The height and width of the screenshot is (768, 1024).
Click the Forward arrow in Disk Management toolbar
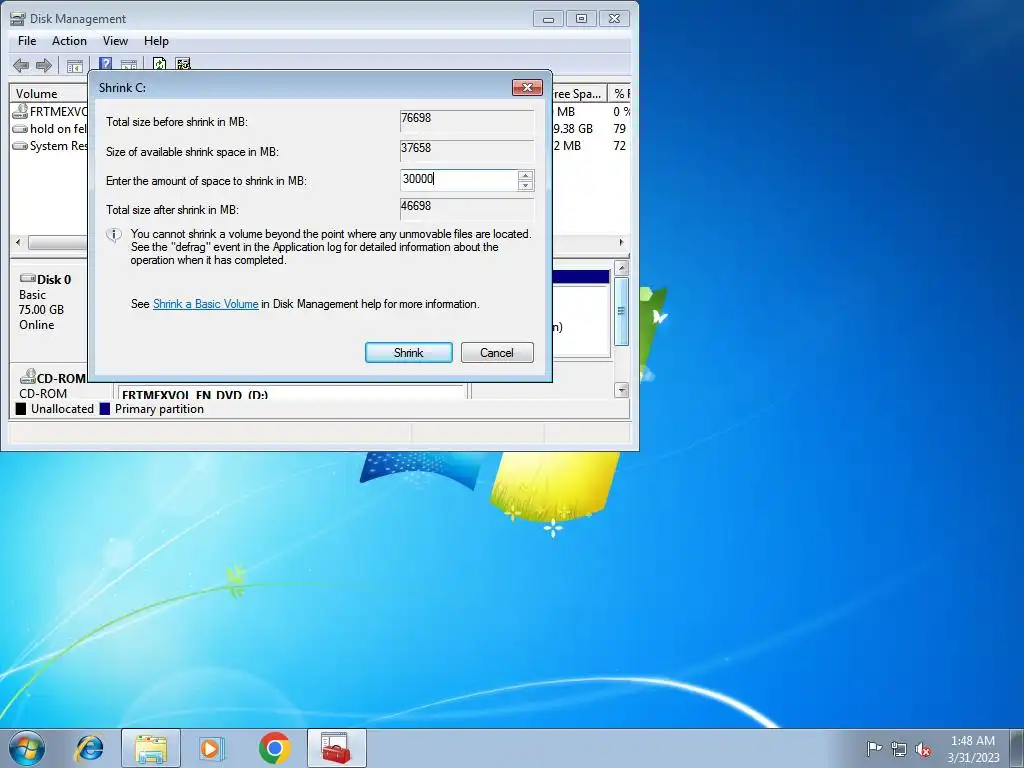tap(44, 65)
